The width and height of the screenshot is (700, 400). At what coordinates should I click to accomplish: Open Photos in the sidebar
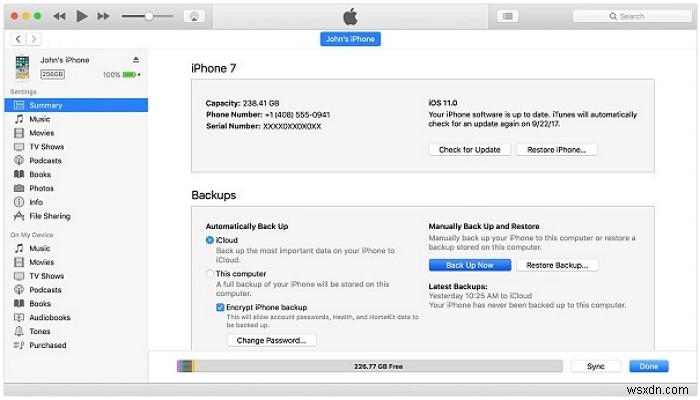tap(76, 188)
